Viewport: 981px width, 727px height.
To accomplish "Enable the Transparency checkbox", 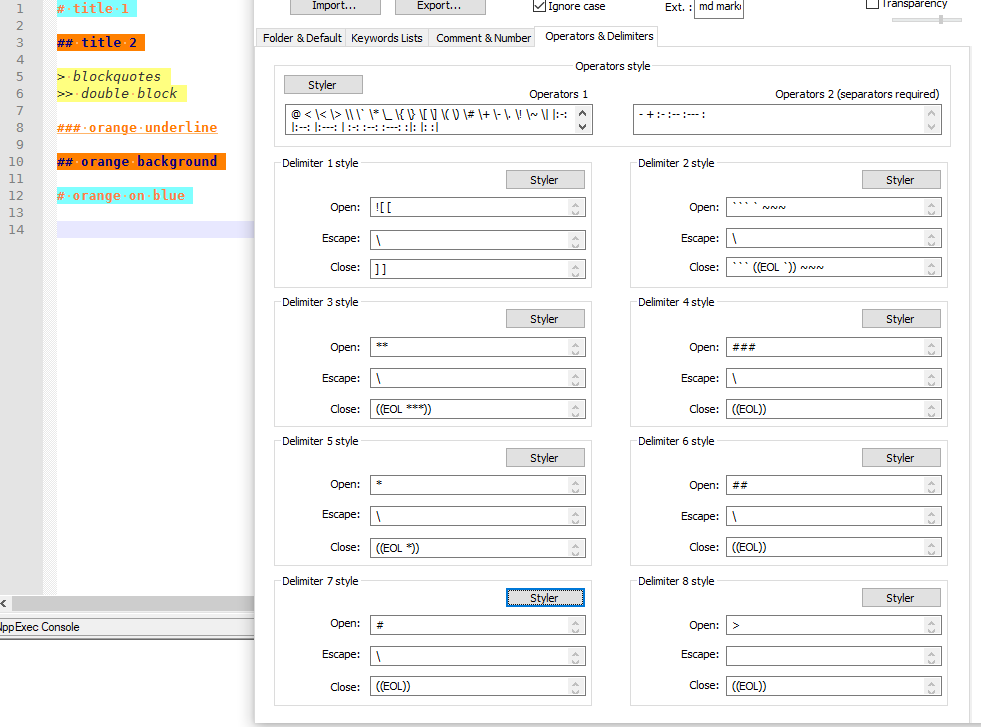I will pyautogui.click(x=872, y=4).
